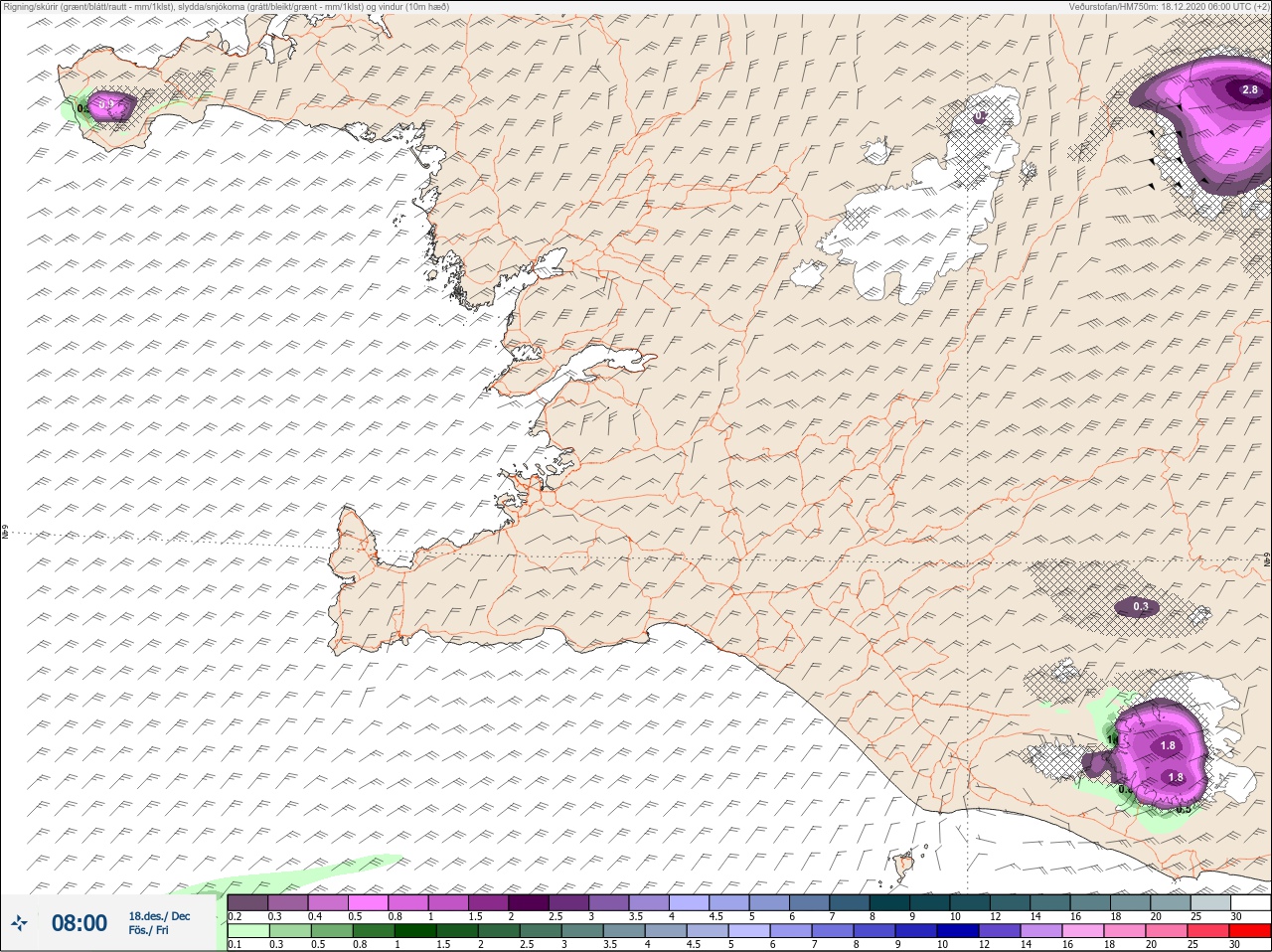The image size is (1272, 952).
Task: Click the palest green first swatch in rain legend
Action: [x=247, y=931]
